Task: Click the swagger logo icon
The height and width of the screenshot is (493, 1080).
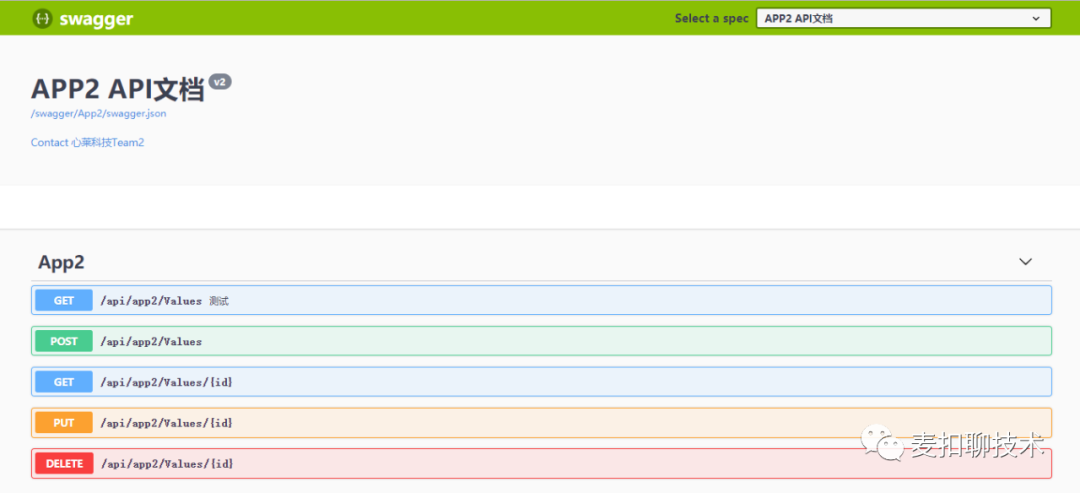Action: point(43,19)
